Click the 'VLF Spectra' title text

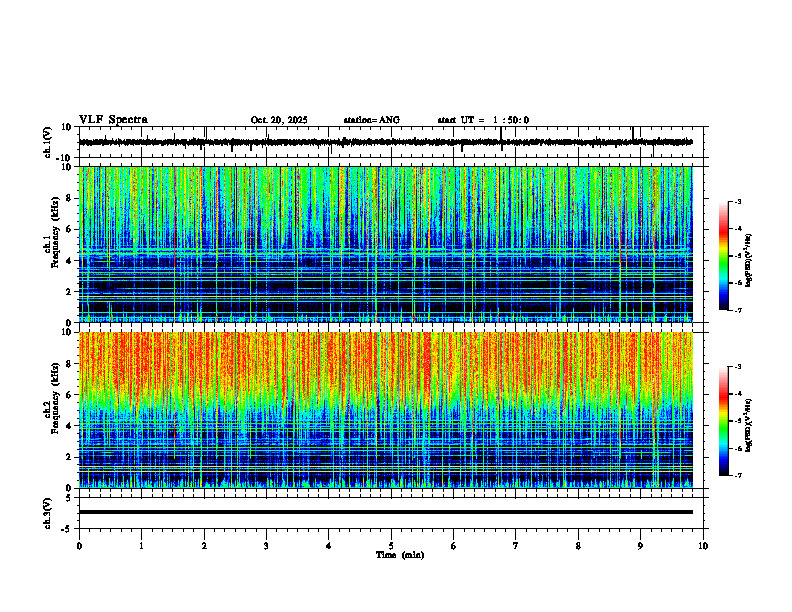[x=113, y=119]
